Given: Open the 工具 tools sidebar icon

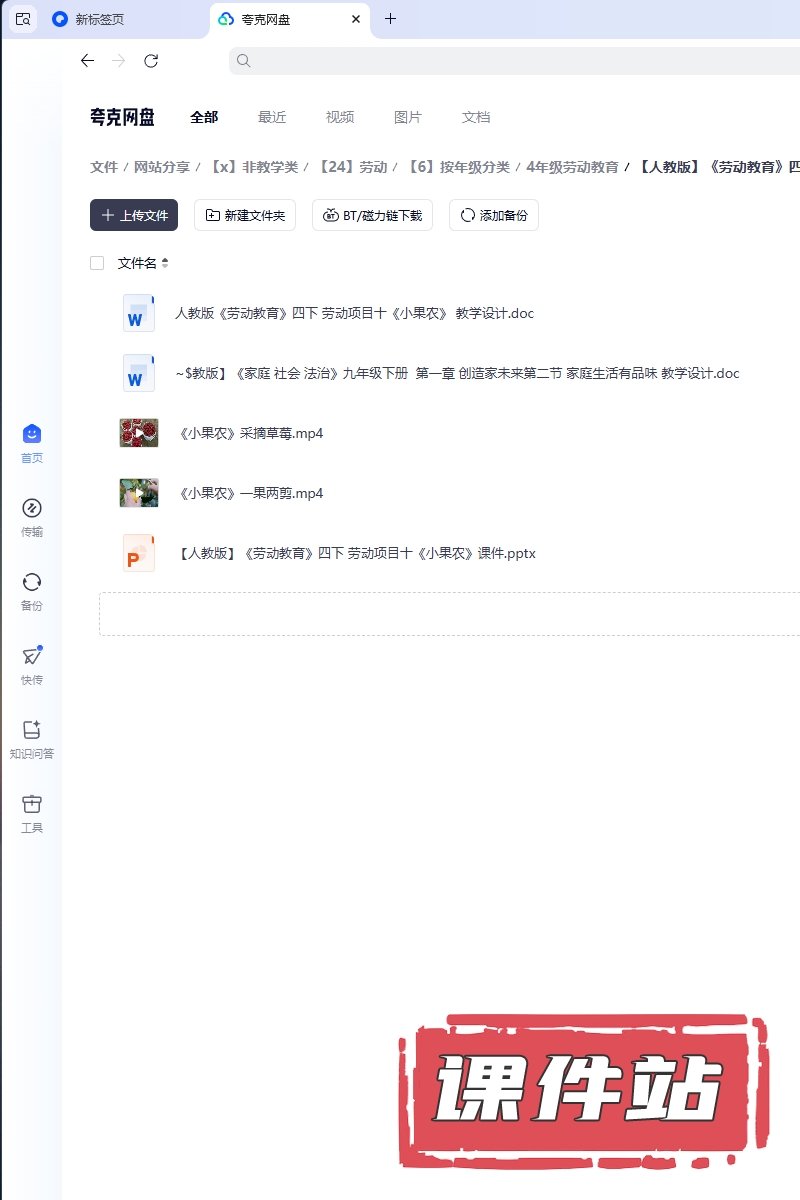Looking at the screenshot, I should pyautogui.click(x=32, y=804).
